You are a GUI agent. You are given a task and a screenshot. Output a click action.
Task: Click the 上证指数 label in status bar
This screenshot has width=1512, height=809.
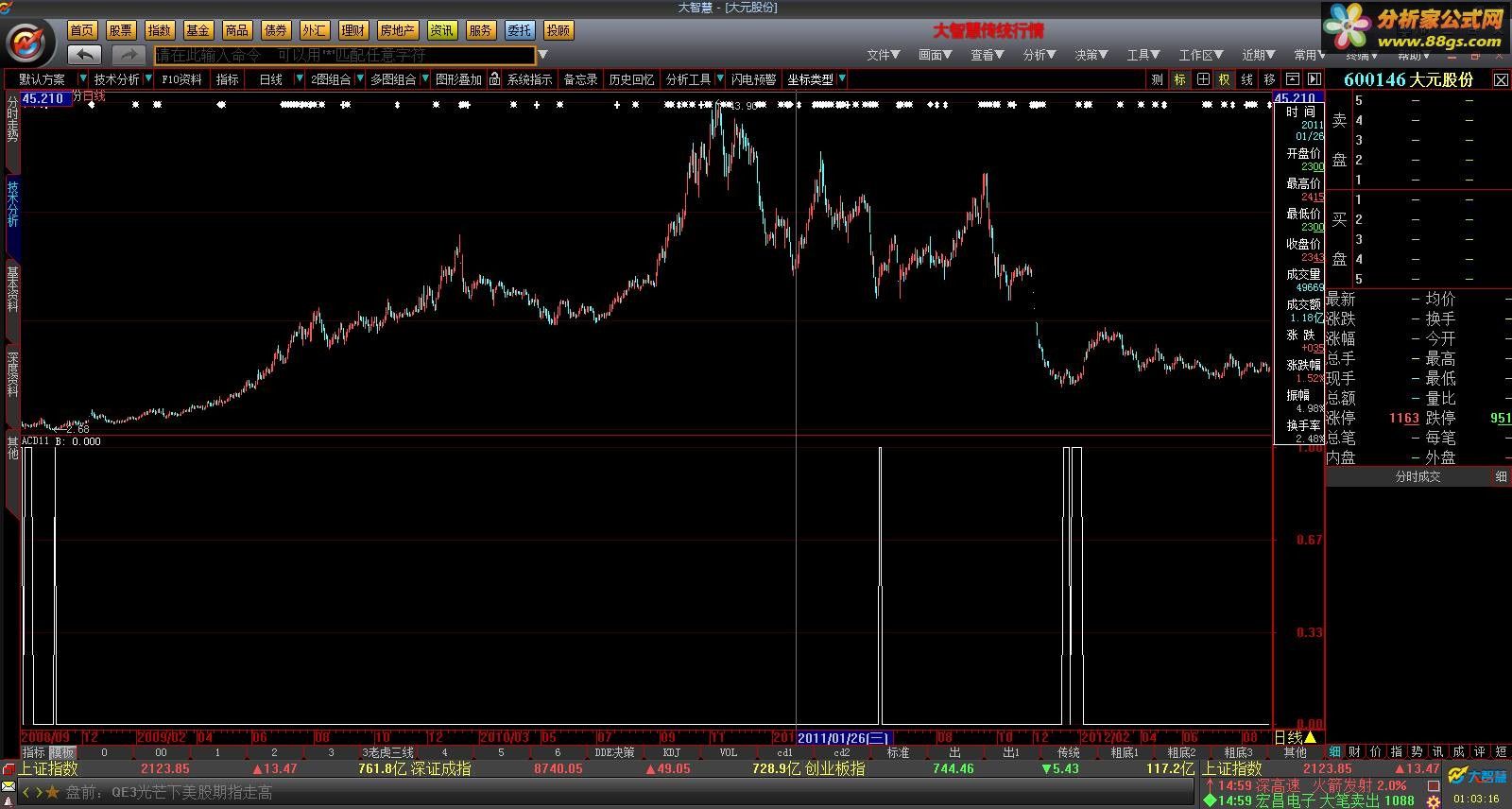click(x=47, y=768)
